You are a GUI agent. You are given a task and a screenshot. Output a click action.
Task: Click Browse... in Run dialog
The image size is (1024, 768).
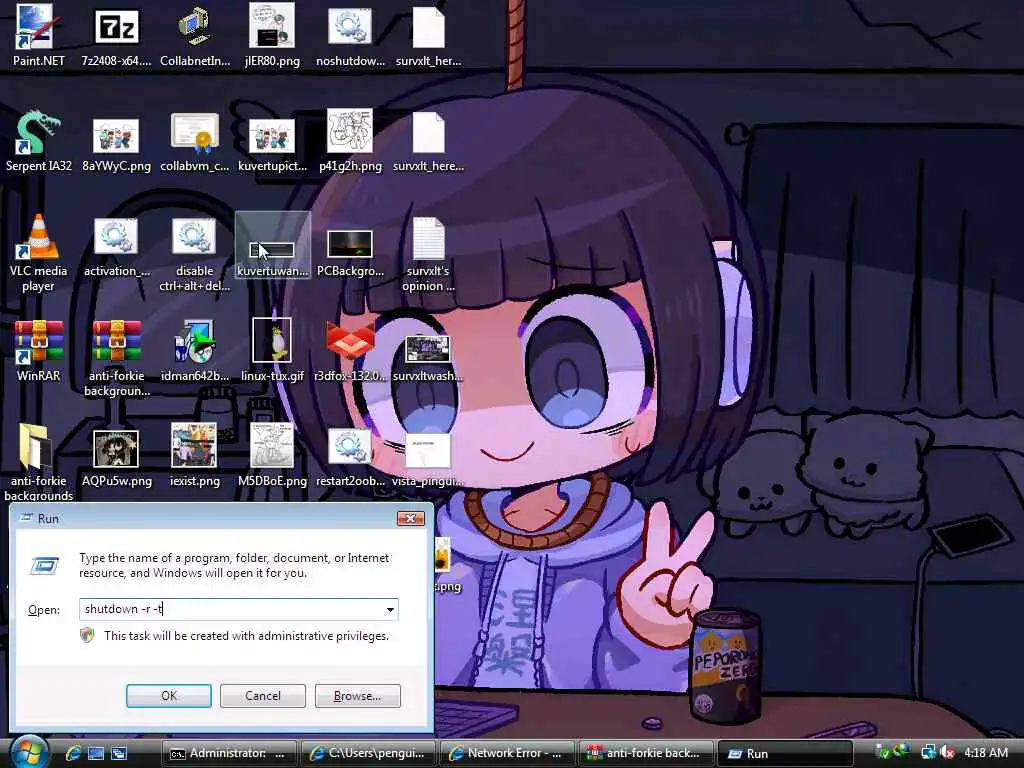click(357, 696)
